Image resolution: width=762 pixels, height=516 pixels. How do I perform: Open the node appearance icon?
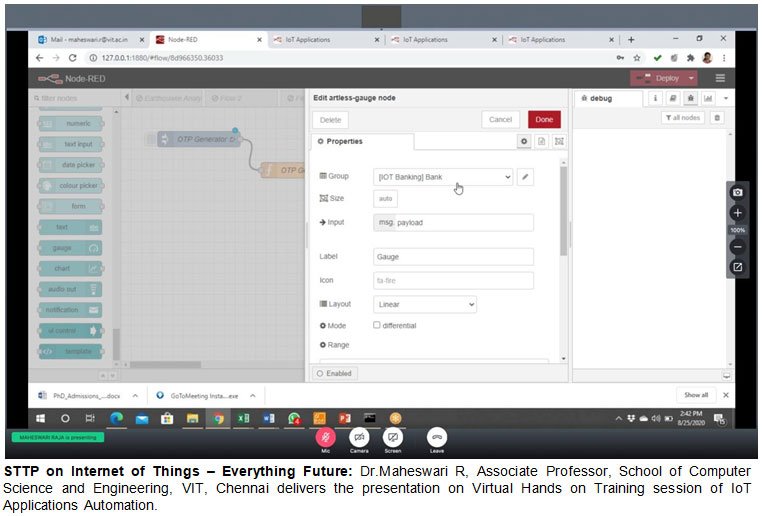click(559, 142)
